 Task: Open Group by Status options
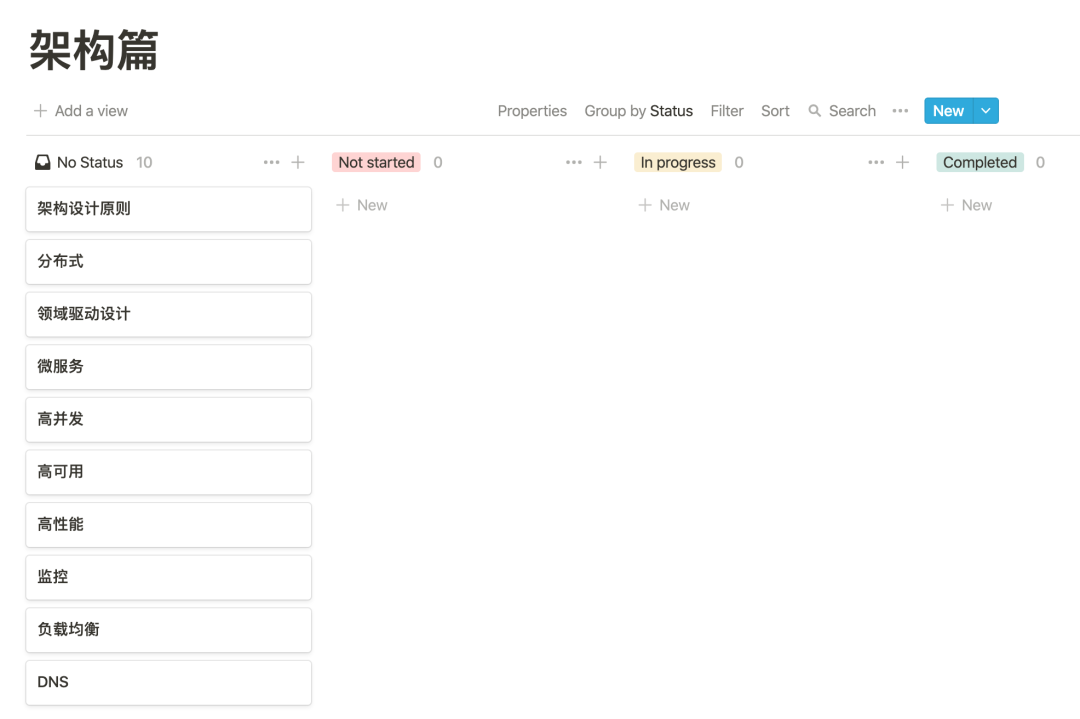click(x=638, y=111)
